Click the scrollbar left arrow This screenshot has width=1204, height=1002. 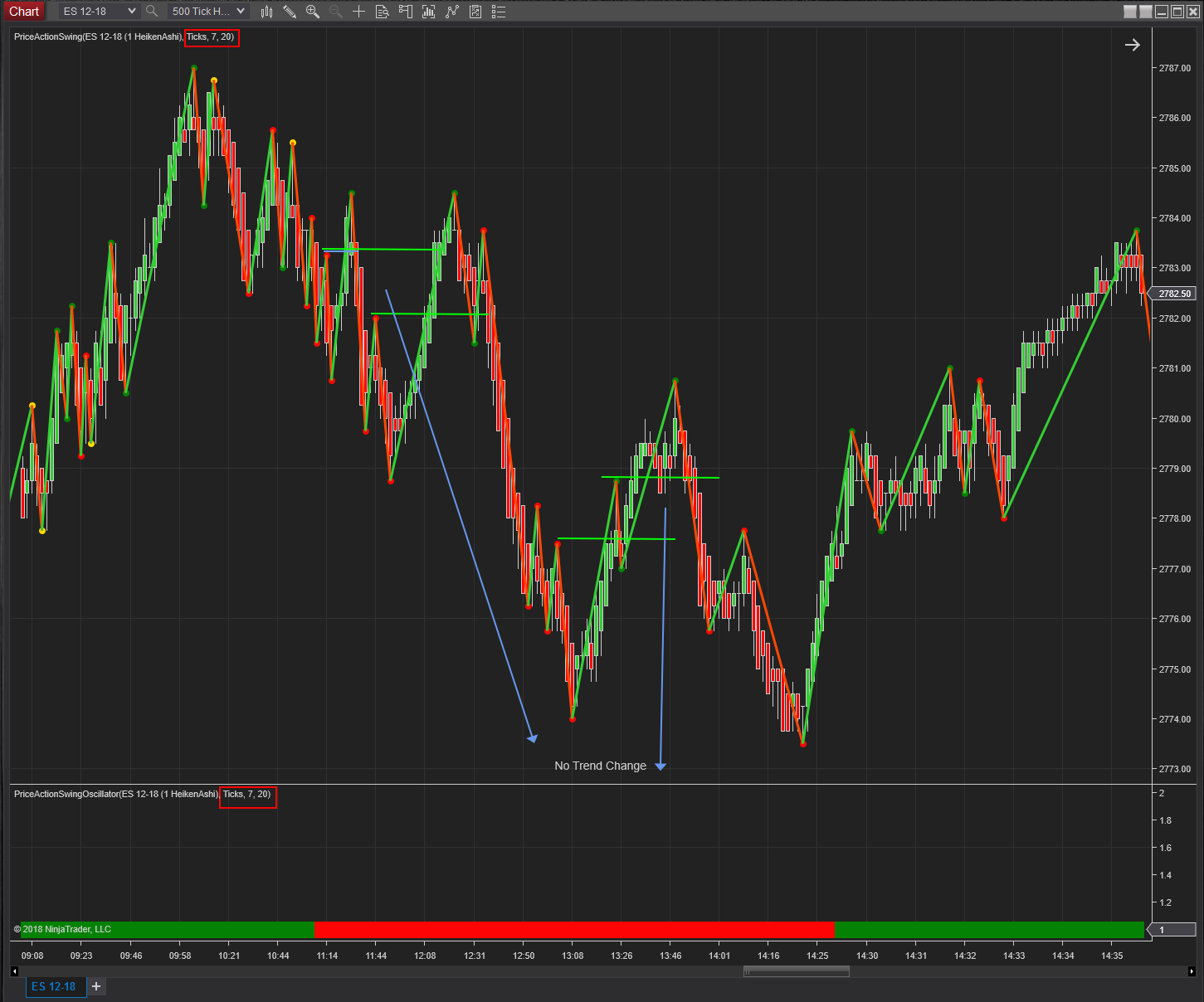click(x=14, y=971)
